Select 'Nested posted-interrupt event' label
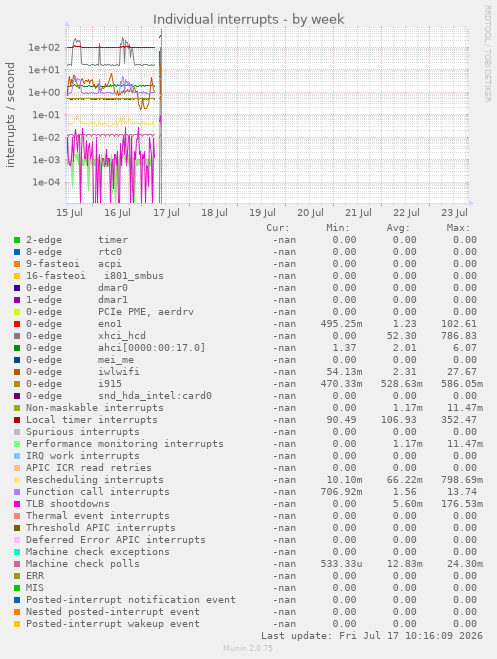This screenshot has height=659, width=497. 113,612
